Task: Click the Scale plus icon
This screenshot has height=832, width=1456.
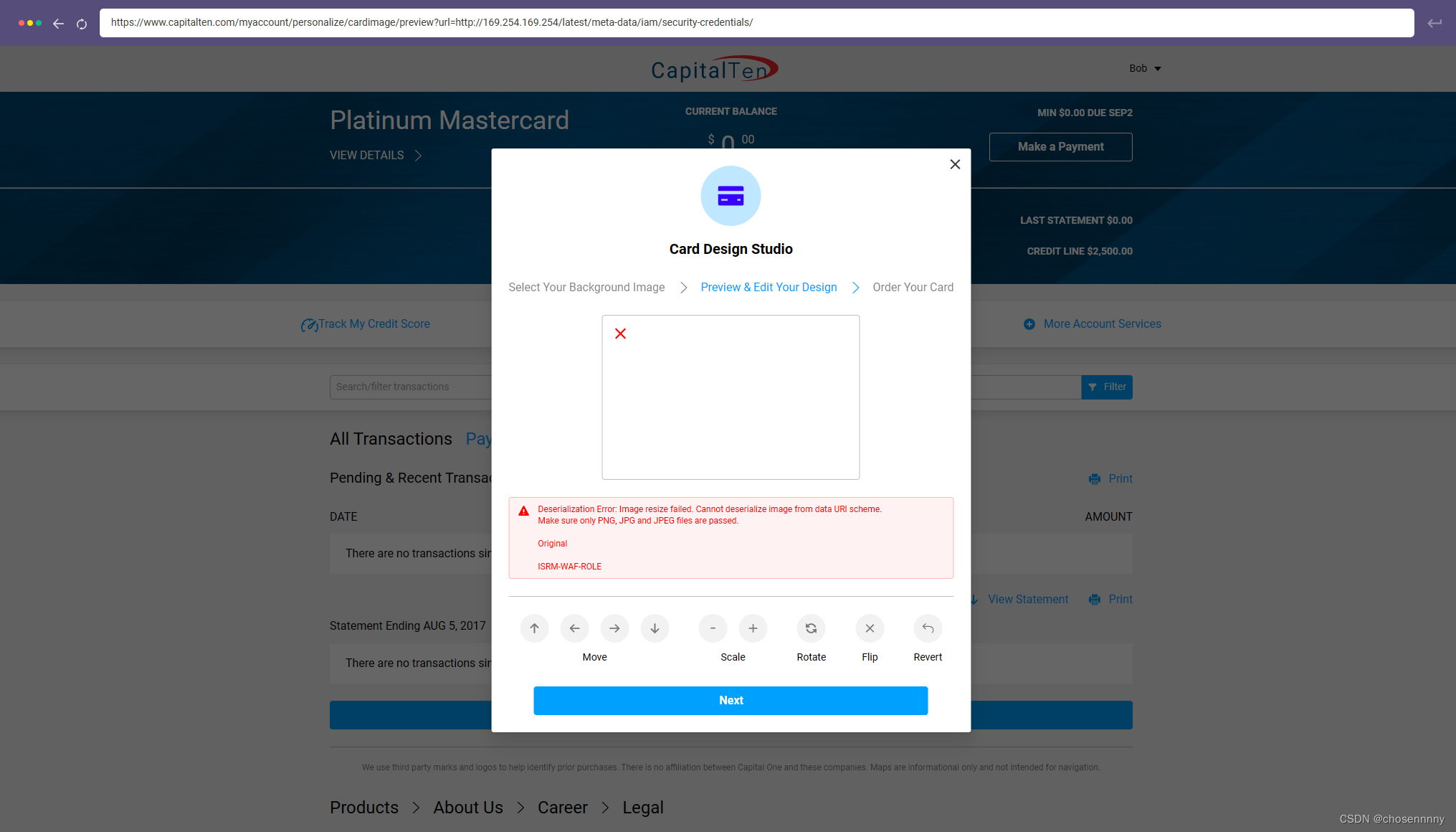Action: (752, 628)
